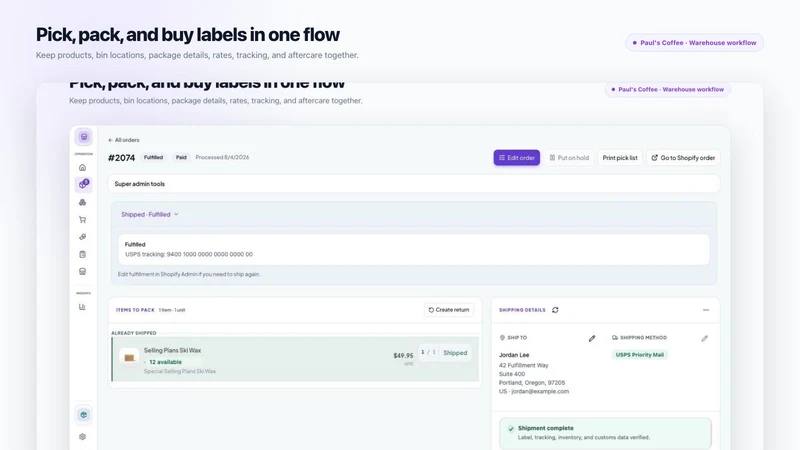This screenshot has height=450, width=800.
Task: Open the bar chart Insights icon
Action: (82, 307)
